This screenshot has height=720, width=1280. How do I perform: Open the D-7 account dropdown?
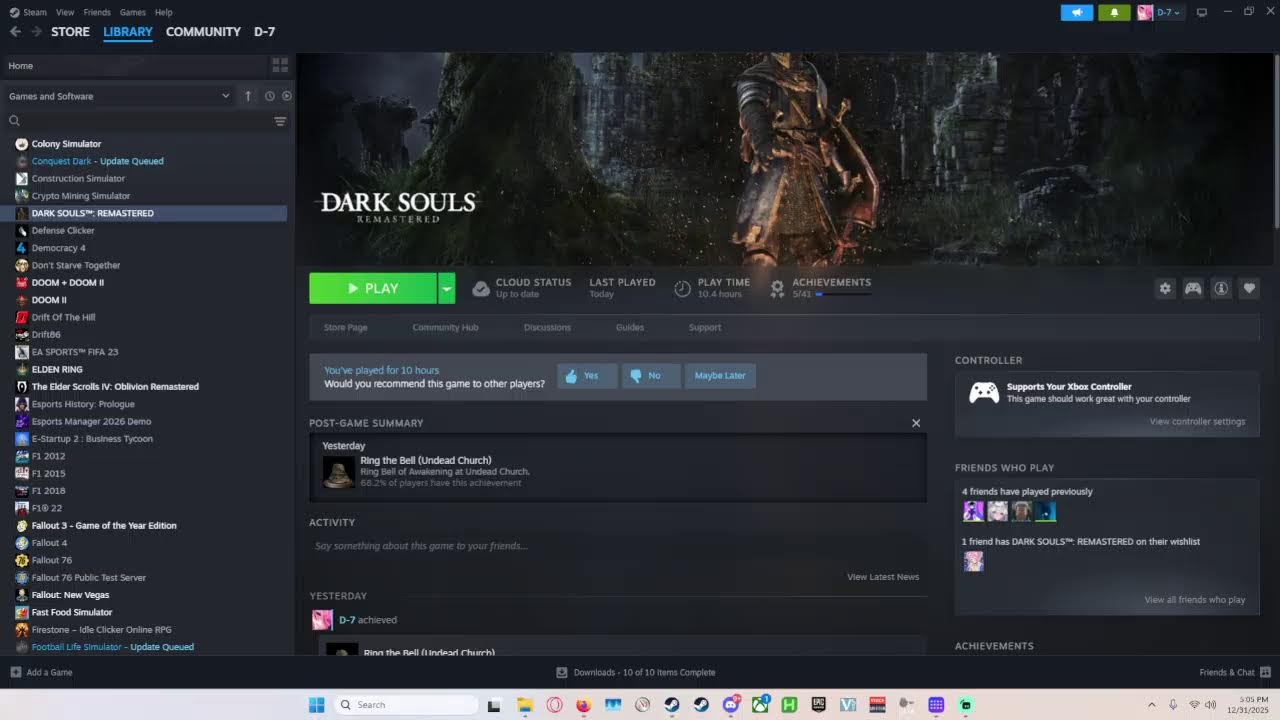click(x=1160, y=12)
